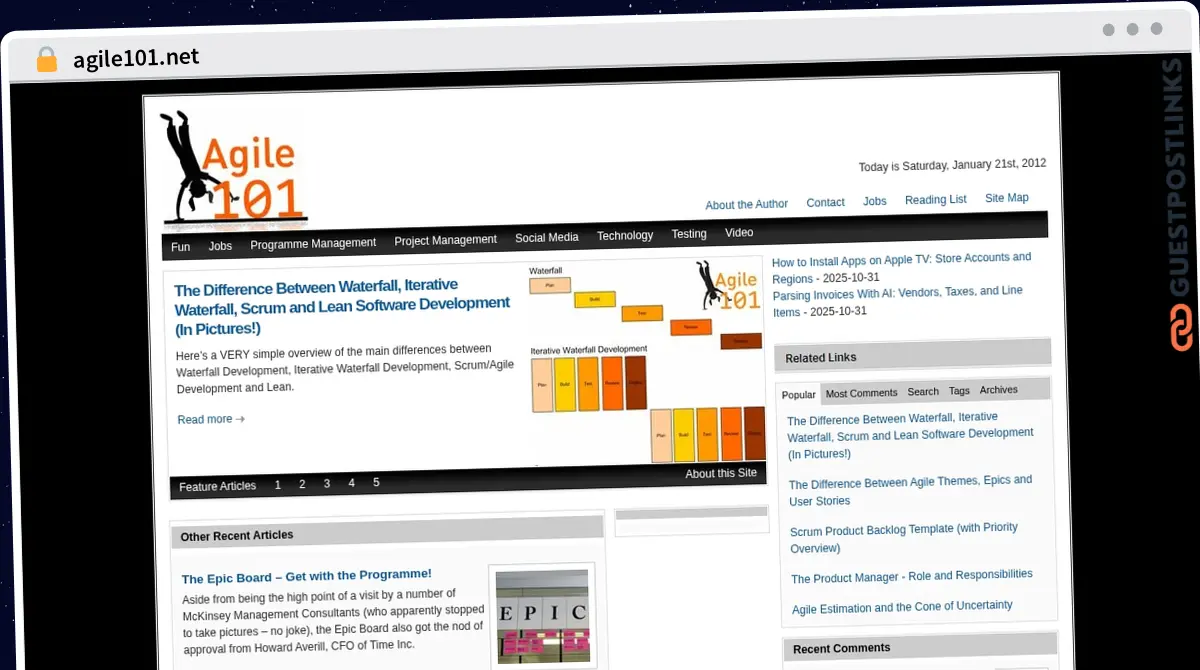Screen dimensions: 1200x670
Task: Open the About the Author page
Action: (x=746, y=204)
